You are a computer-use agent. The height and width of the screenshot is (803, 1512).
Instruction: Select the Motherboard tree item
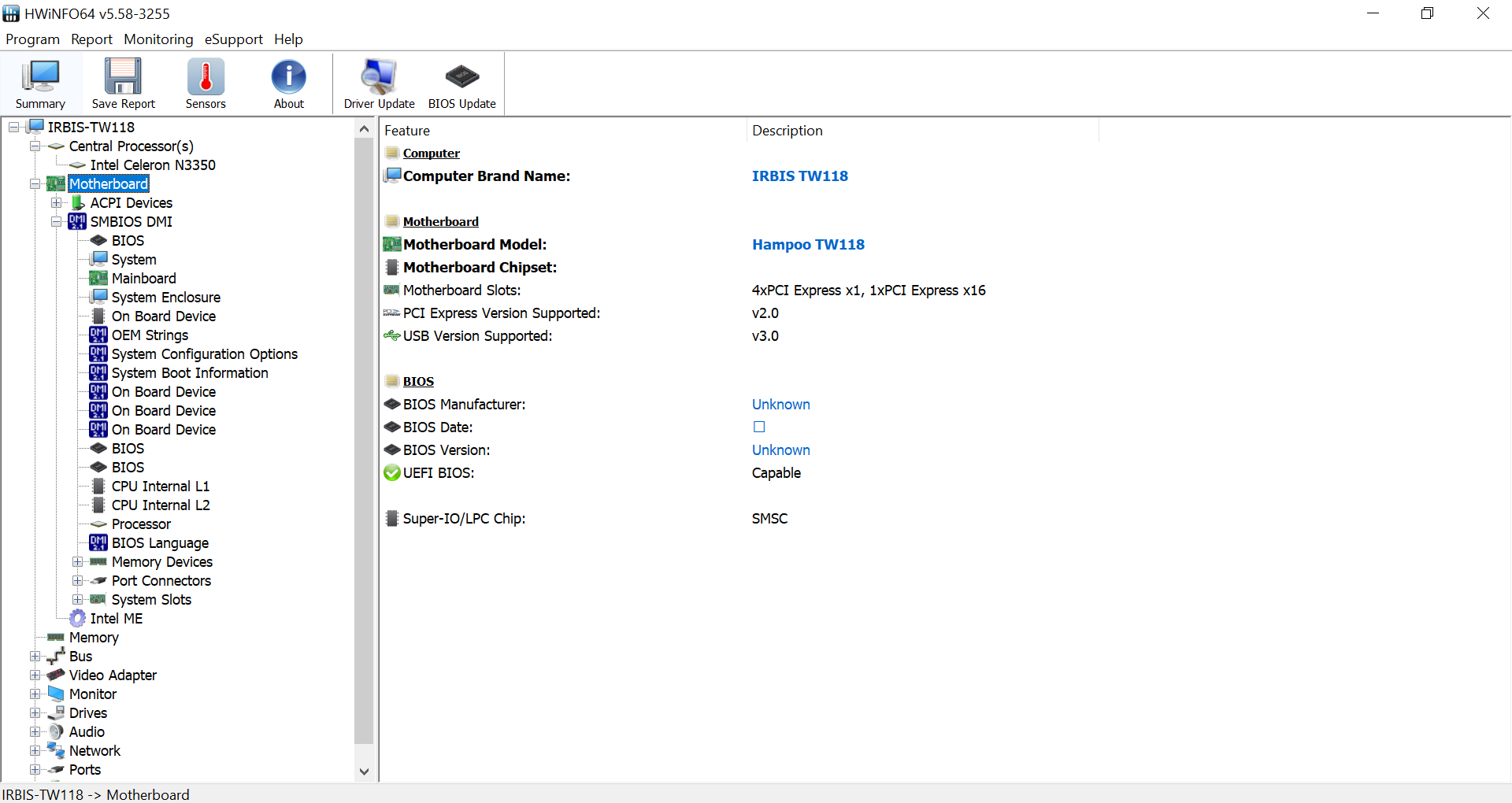pos(109,184)
